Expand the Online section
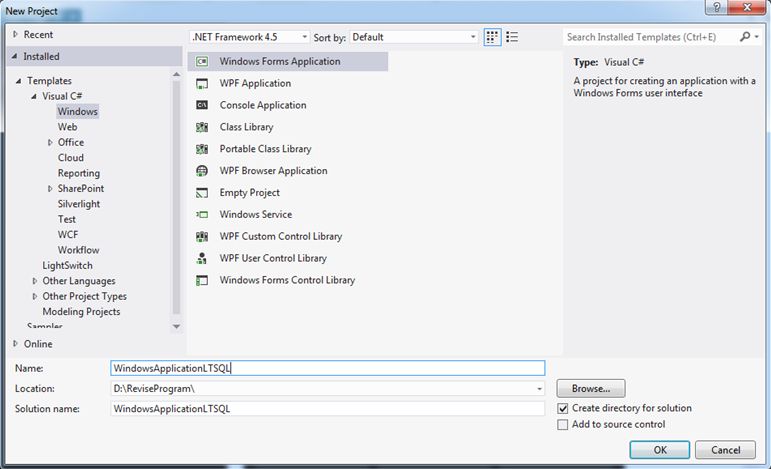This screenshot has height=469, width=771. pos(15,344)
